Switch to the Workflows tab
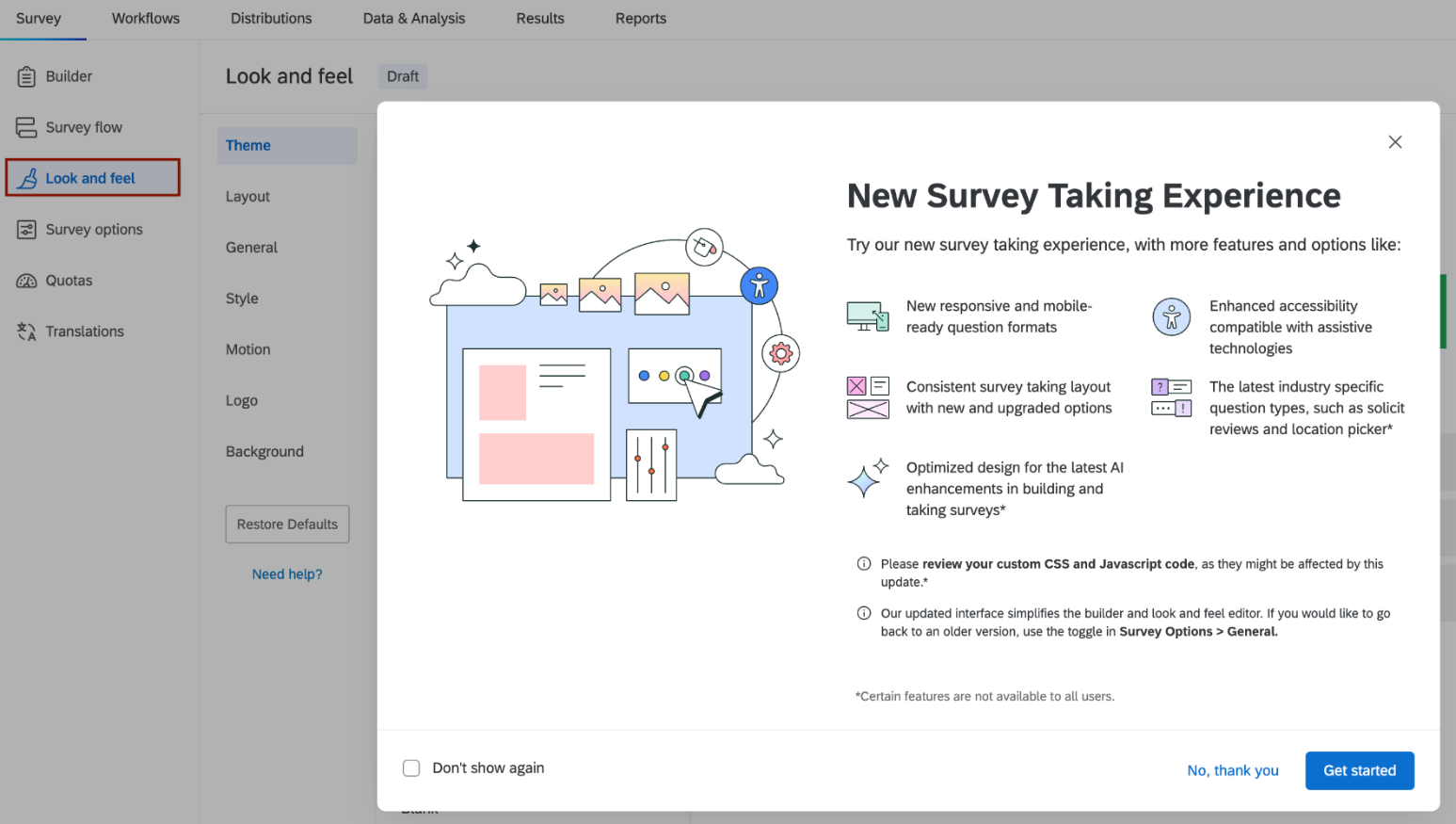Viewport: 1456px width, 824px height. [x=145, y=18]
